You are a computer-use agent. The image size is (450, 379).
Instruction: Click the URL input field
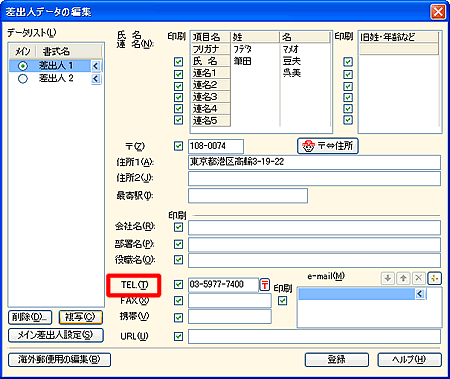[x=314, y=336]
